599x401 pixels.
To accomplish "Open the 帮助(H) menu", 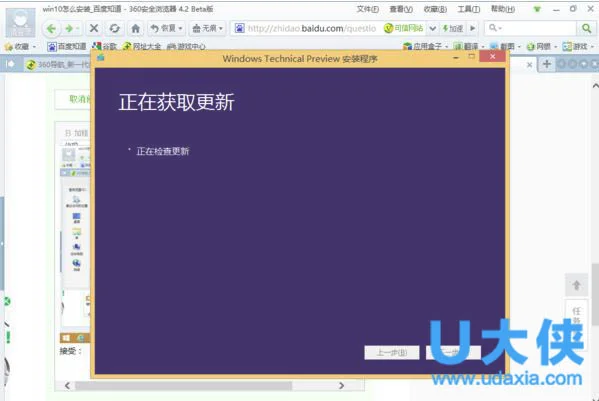I will tap(503, 9).
